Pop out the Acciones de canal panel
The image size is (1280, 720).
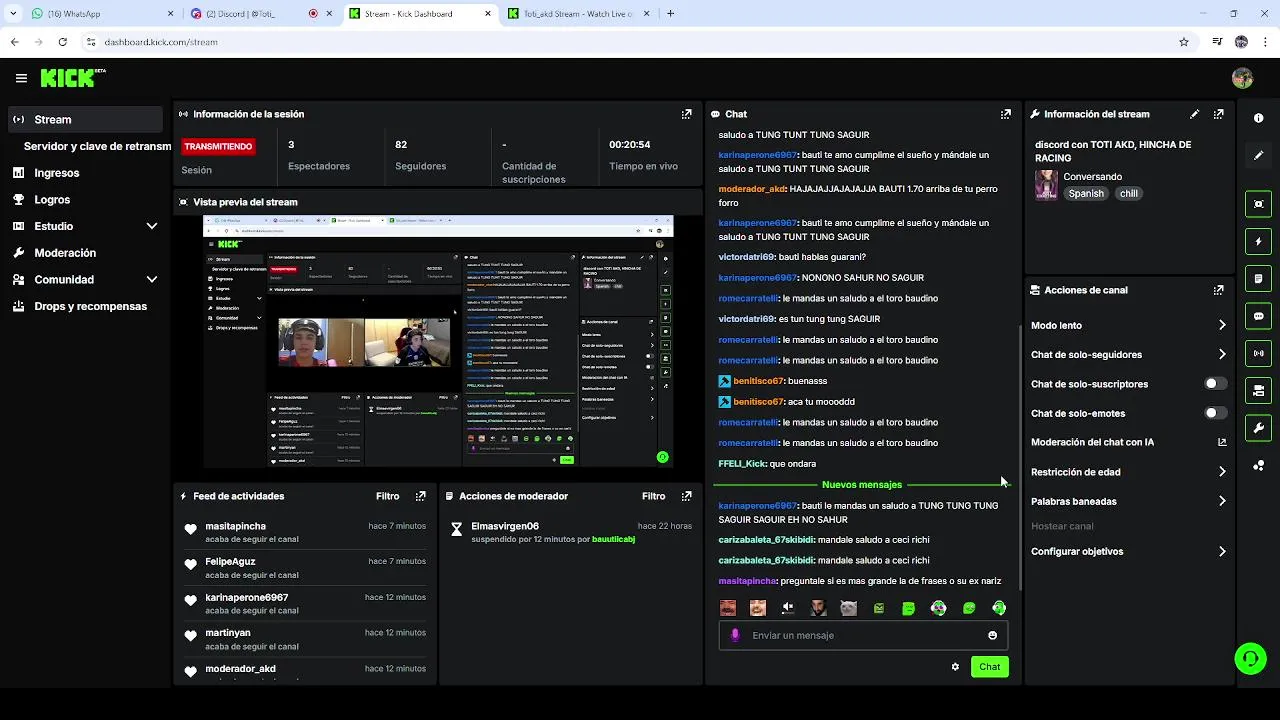click(x=1218, y=290)
